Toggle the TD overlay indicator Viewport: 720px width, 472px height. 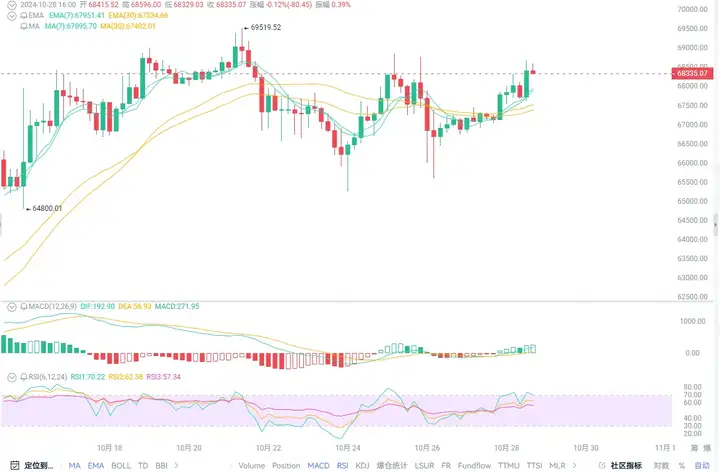143,466
